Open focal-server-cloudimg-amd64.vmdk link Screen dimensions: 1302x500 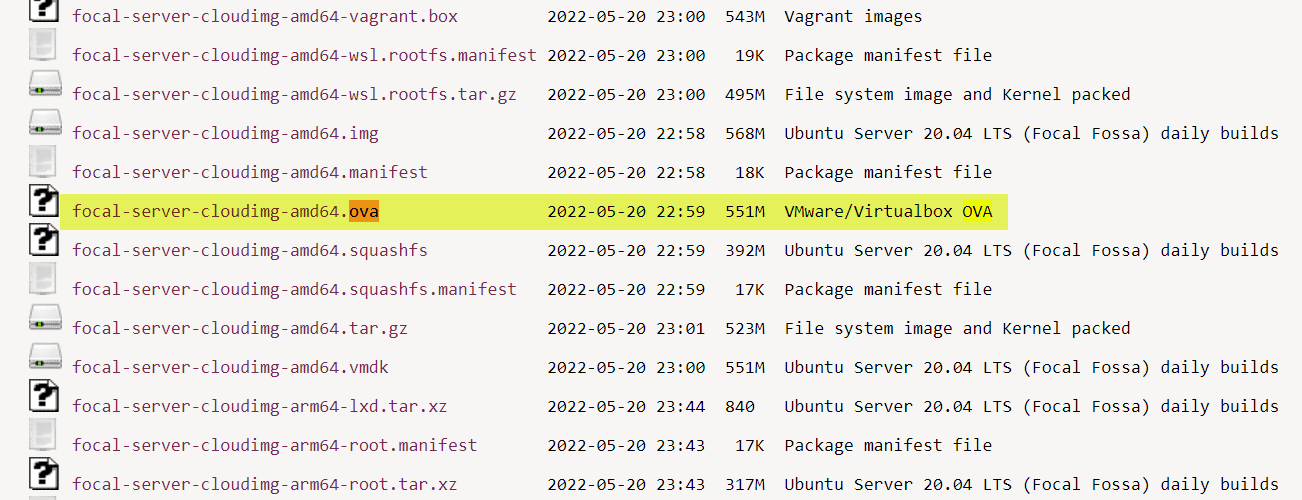[230, 368]
